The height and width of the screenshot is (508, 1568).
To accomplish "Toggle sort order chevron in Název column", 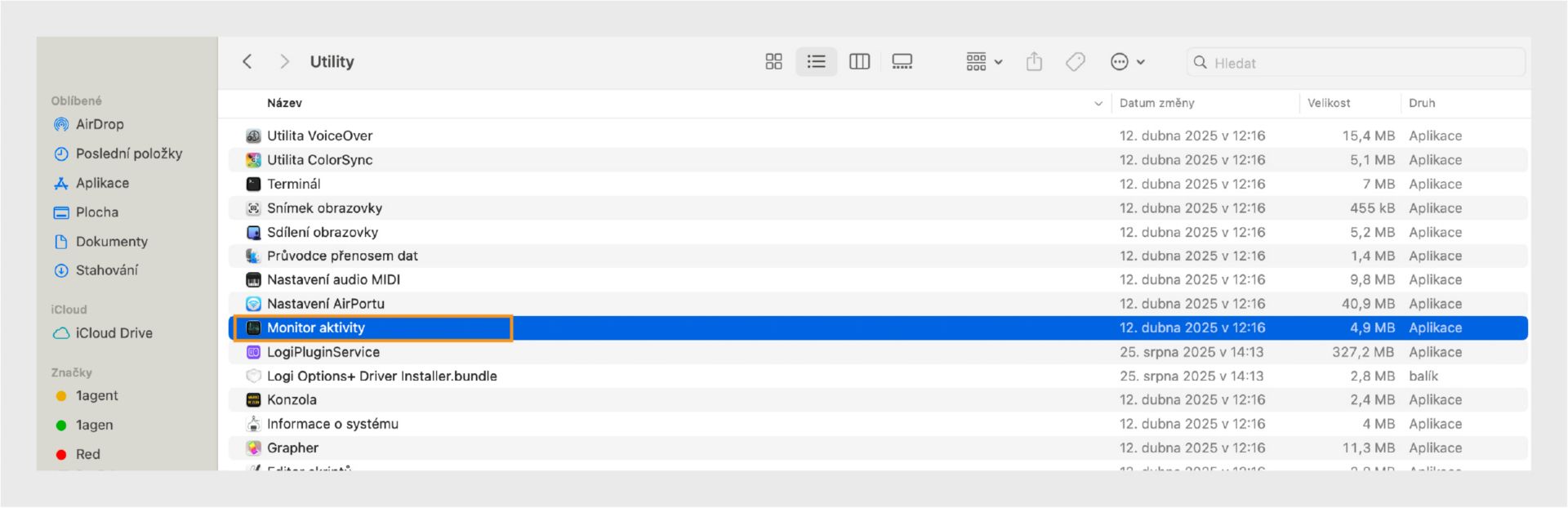I will coord(1098,104).
